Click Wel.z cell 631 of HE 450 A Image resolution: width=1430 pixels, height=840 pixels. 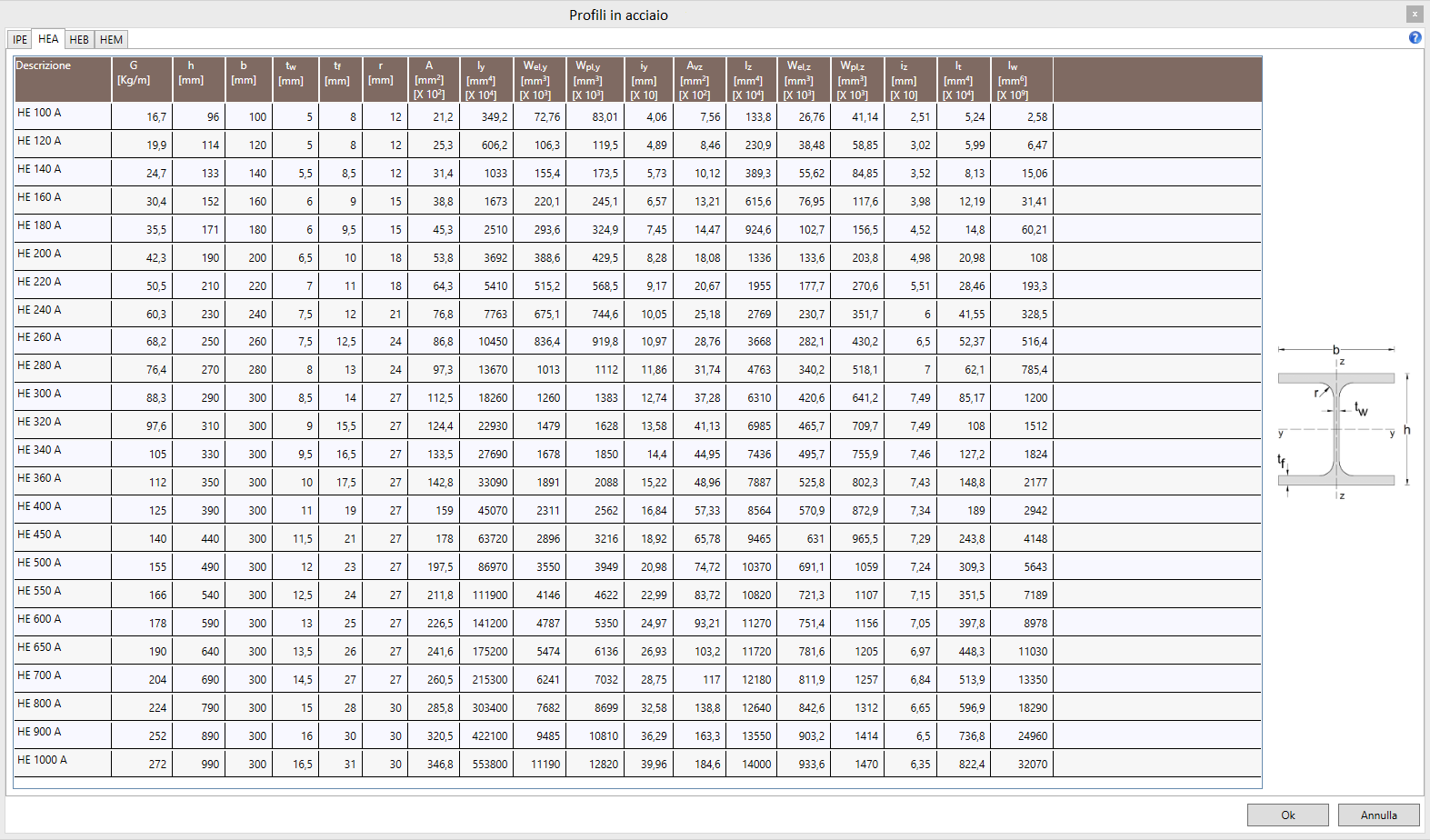(x=804, y=539)
